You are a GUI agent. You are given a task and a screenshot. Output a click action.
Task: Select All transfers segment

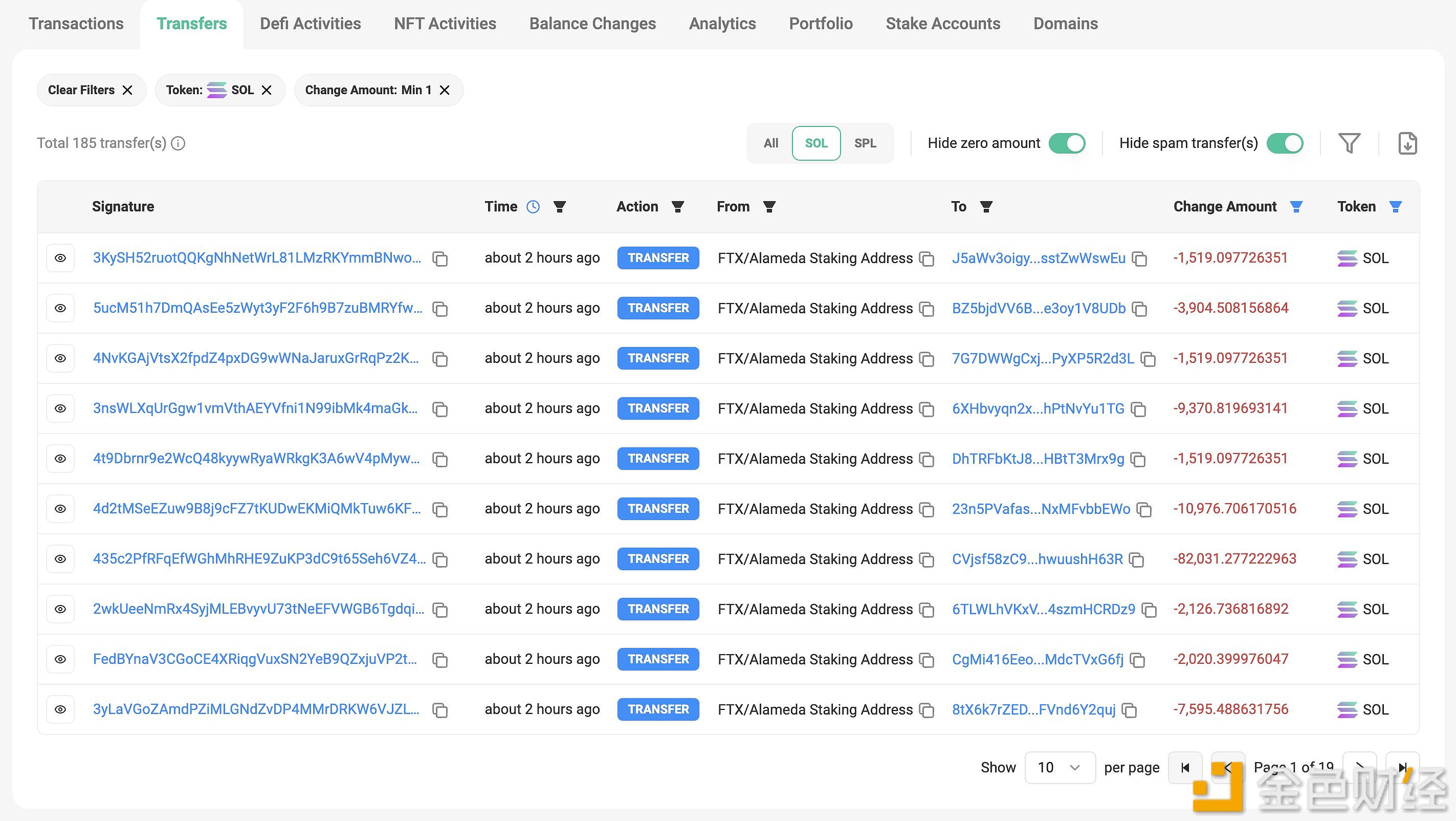pyautogui.click(x=770, y=143)
